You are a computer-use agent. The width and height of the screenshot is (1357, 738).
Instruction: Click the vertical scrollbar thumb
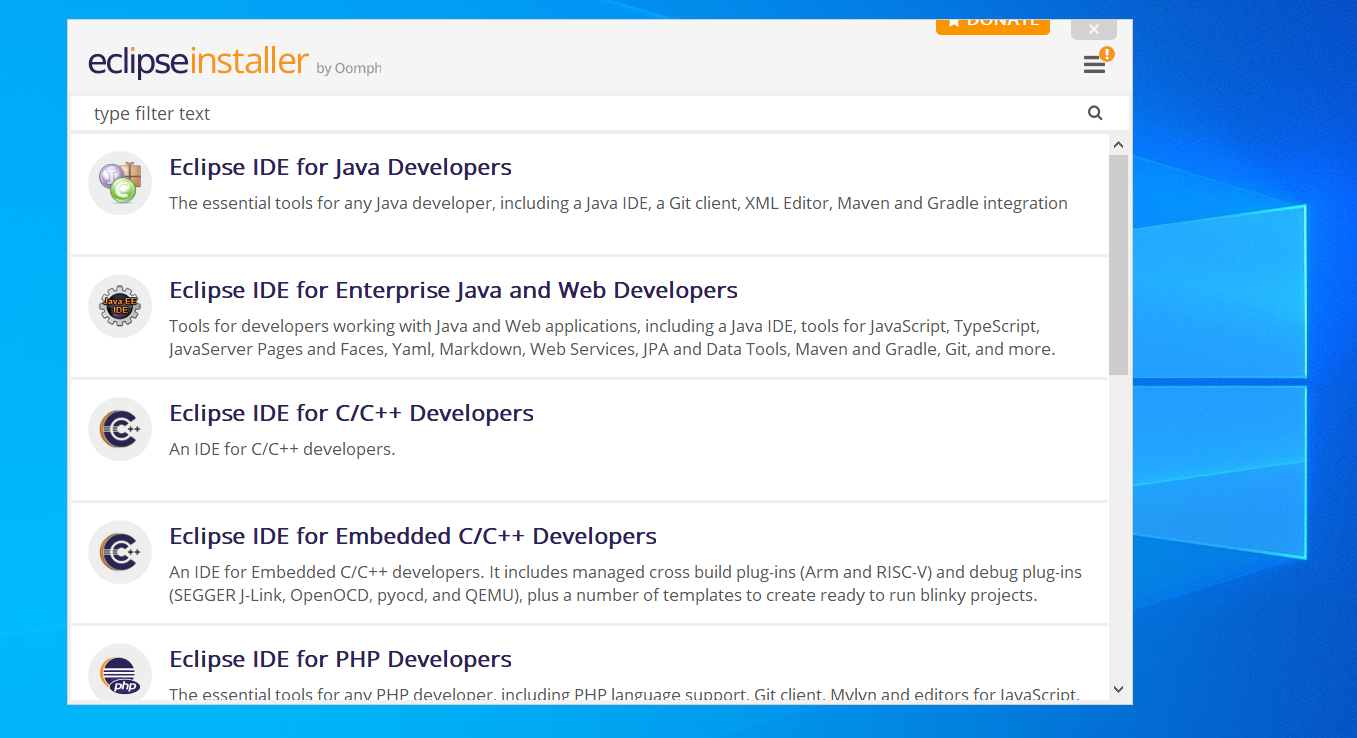[1118, 265]
